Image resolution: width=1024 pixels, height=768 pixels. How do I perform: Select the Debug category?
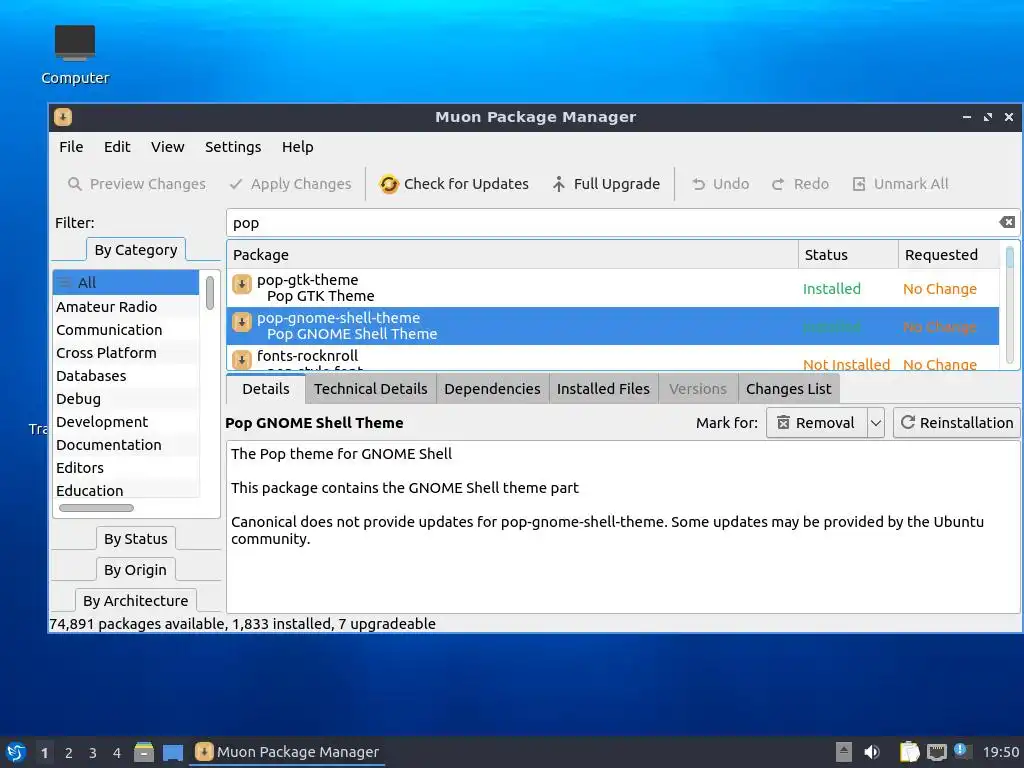126,399
